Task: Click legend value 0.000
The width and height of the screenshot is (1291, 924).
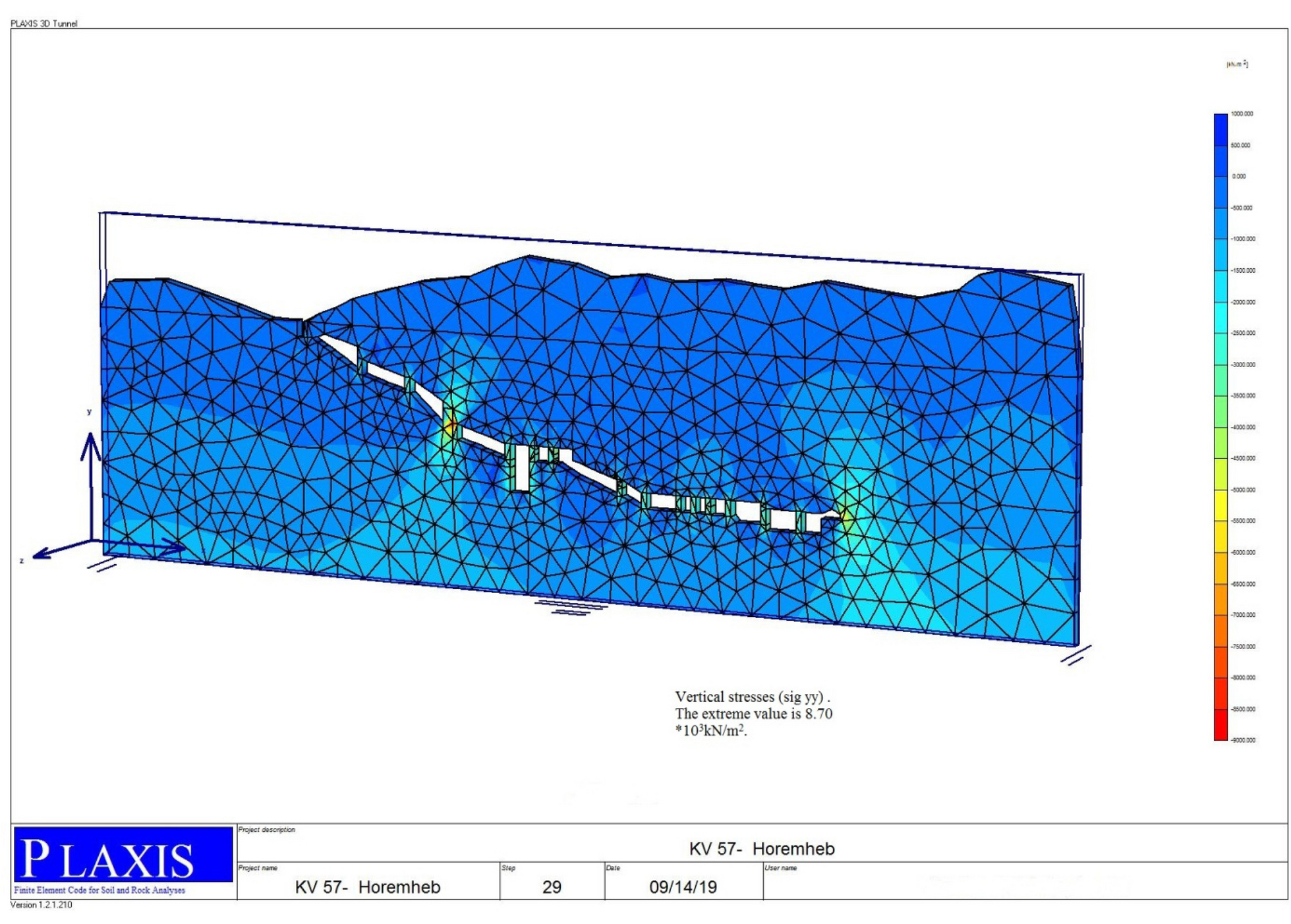Action: click(x=1239, y=177)
